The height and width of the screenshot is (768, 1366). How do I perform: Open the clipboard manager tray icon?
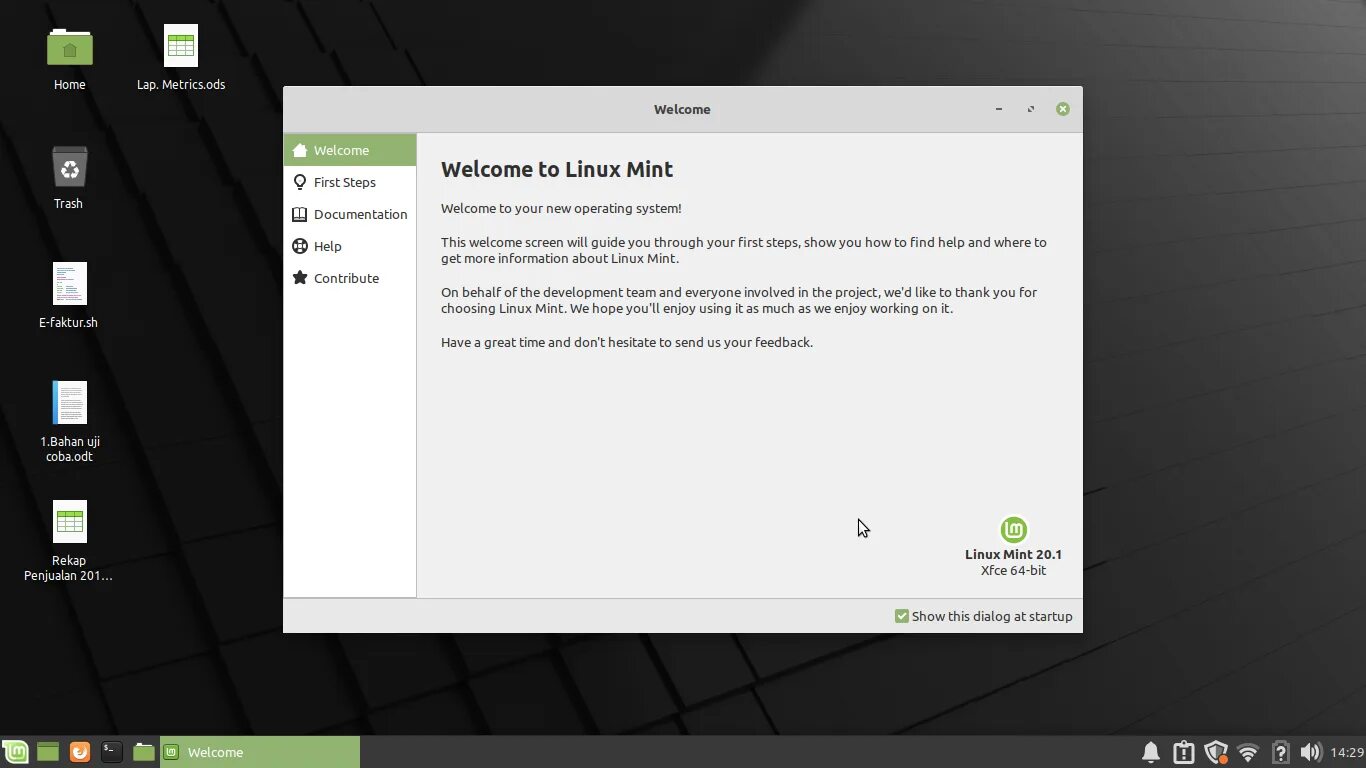point(1183,752)
